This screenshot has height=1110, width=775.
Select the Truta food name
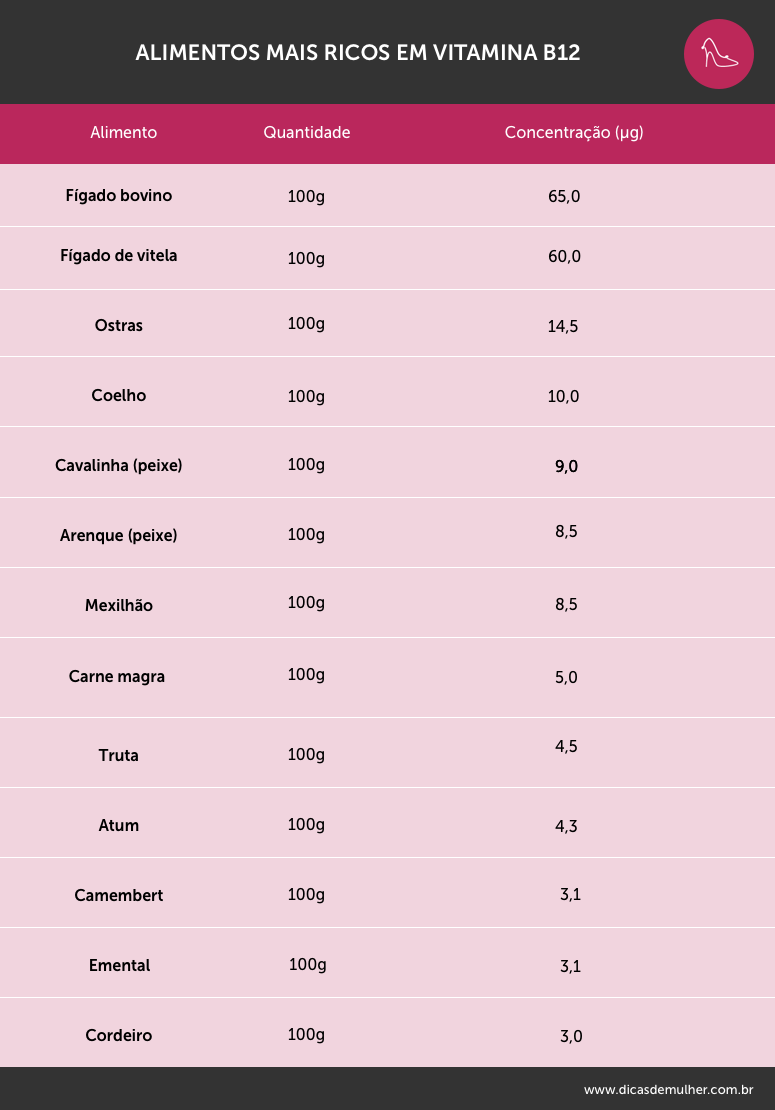coord(119,755)
